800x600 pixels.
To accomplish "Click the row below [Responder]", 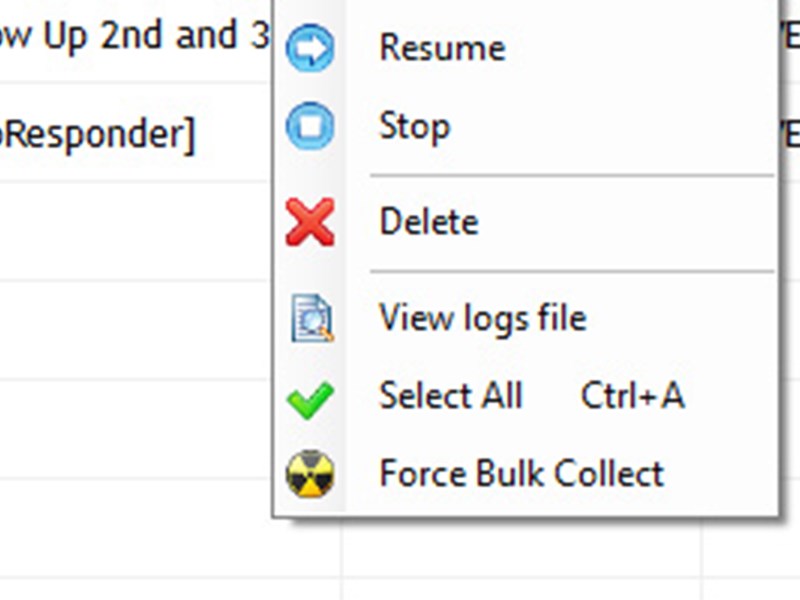I will [x=130, y=230].
